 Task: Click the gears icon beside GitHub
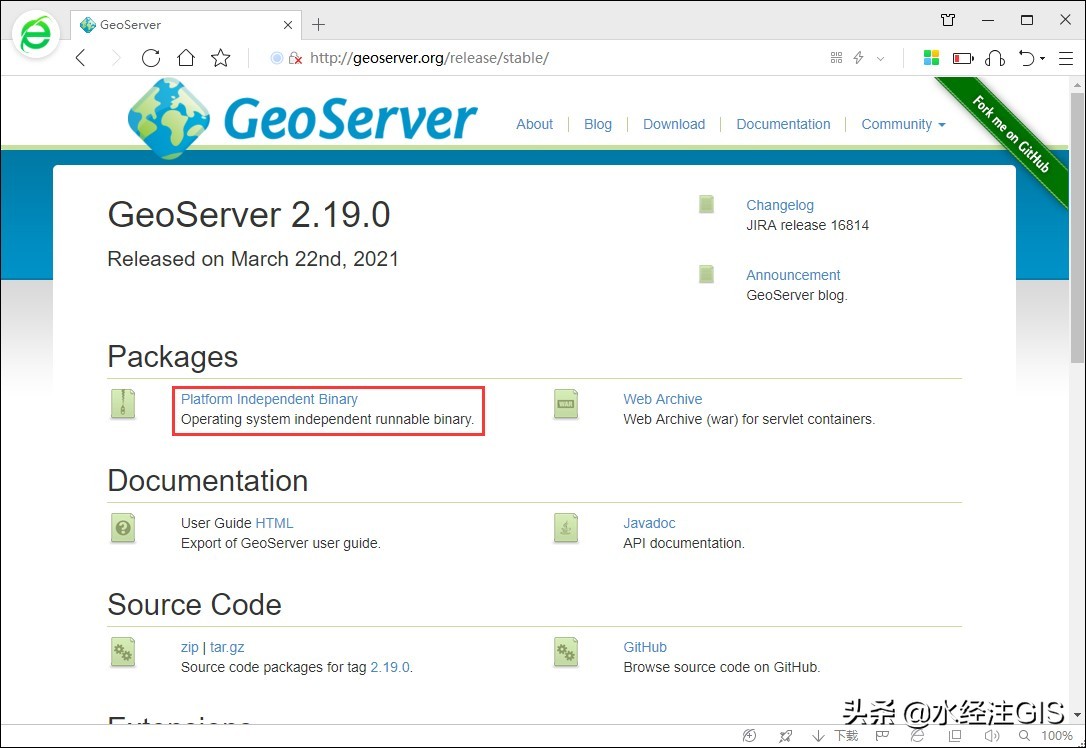pos(566,652)
